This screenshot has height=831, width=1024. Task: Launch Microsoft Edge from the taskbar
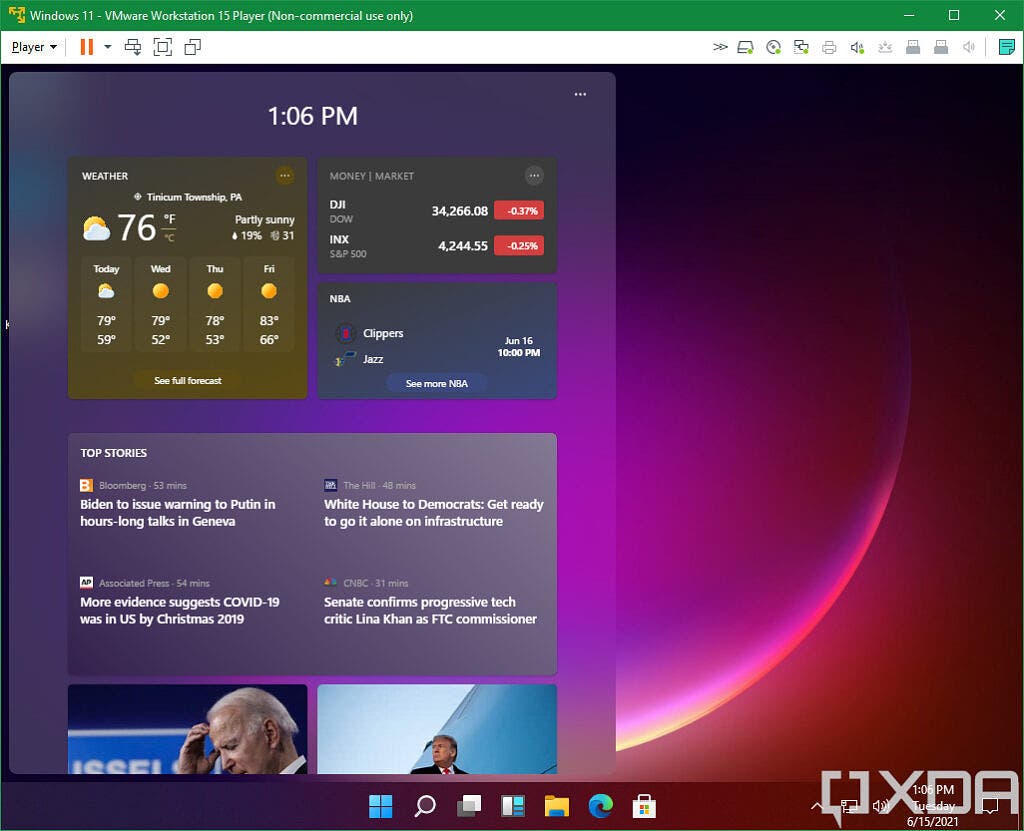600,806
